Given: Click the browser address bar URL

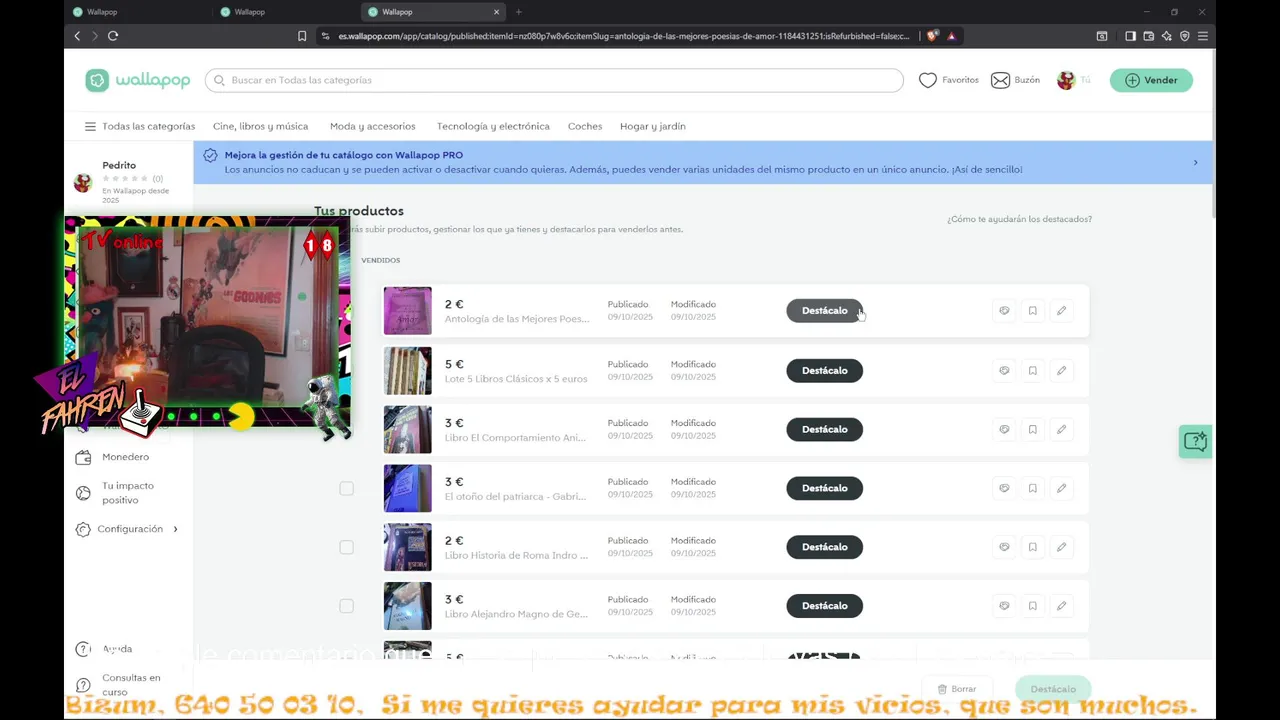Looking at the screenshot, I should [x=624, y=36].
